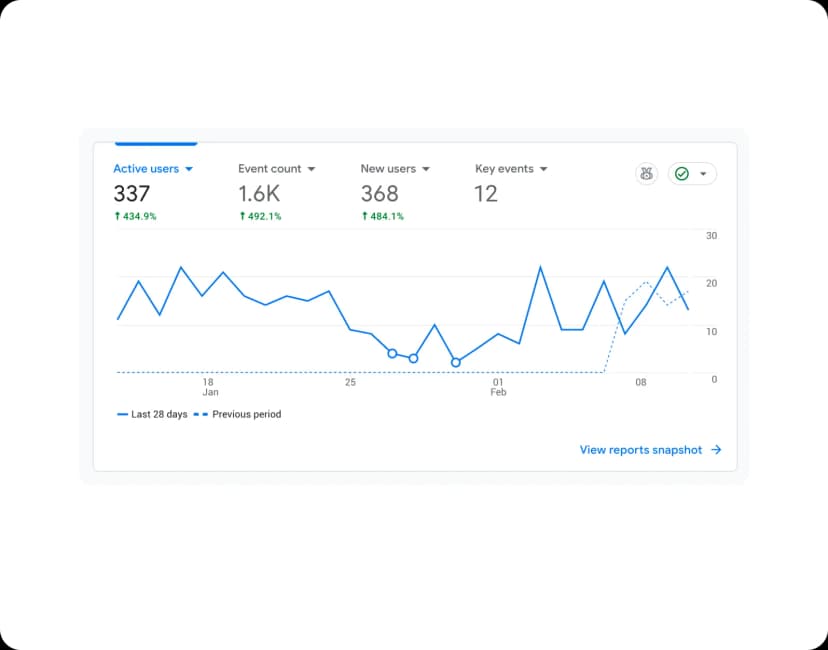Screen dimensions: 828x650
Task: Select the middle anomaly circle on chart
Action: [x=413, y=358]
